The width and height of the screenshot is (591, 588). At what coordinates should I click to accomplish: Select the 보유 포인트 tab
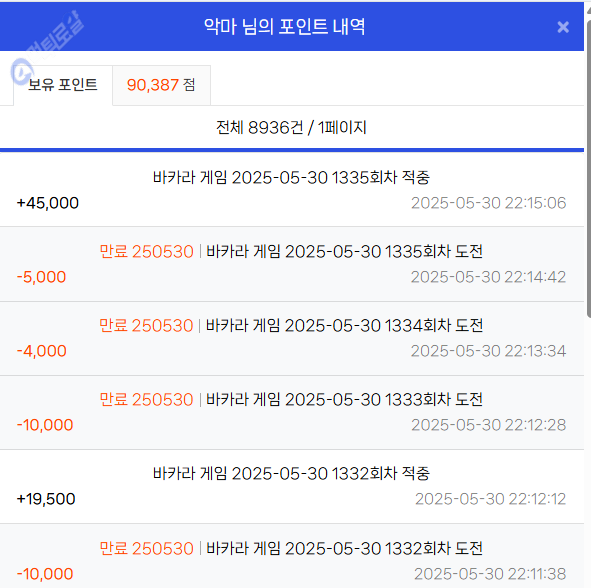63,85
